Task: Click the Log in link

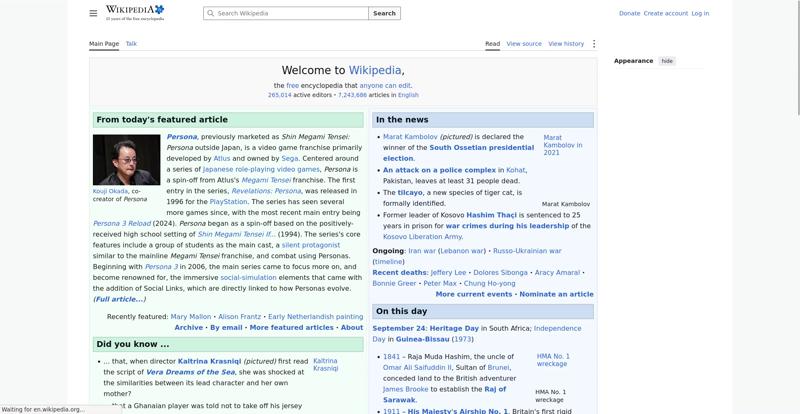Action: pos(700,13)
